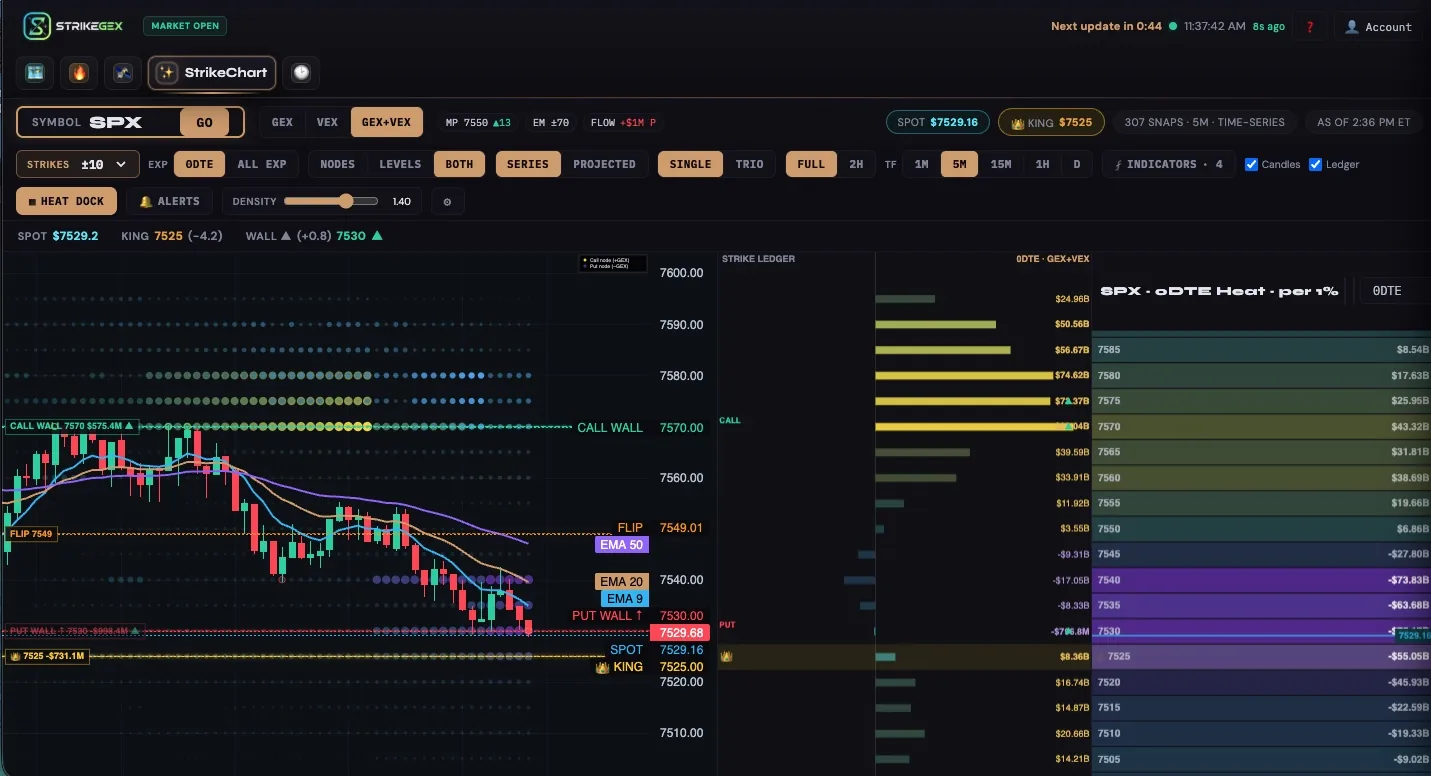Click the EM ±70 stat chip
The image size is (1431, 776).
click(x=550, y=122)
